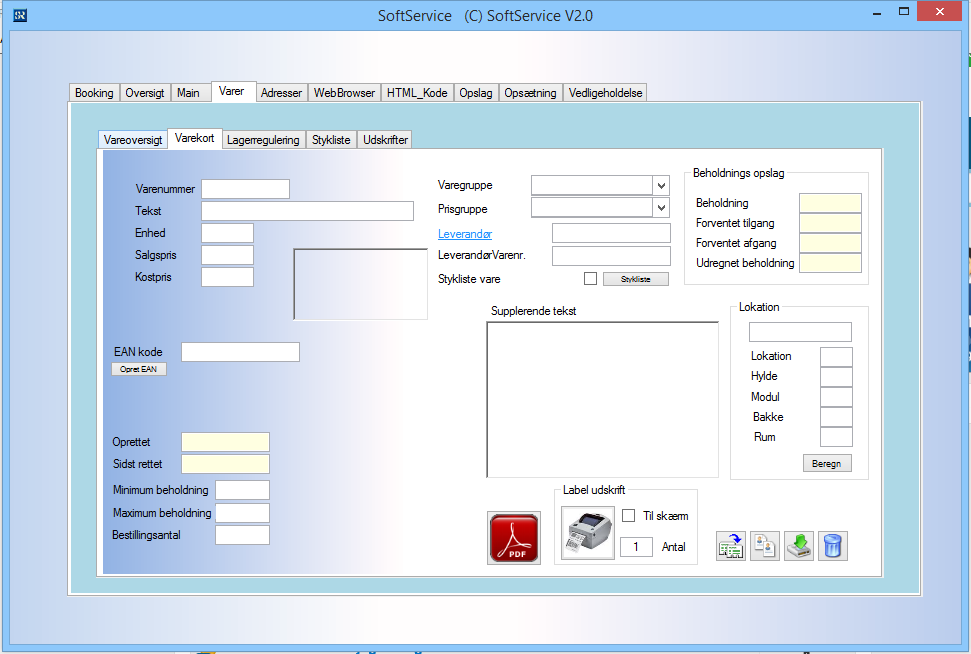The image size is (971, 654).
Task: Click the label printer icon
Action: pyautogui.click(x=588, y=533)
